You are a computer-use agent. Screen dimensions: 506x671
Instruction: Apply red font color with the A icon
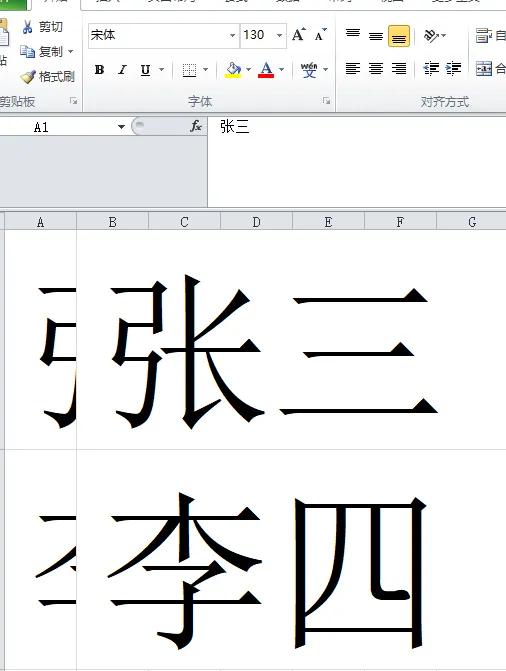coord(266,70)
